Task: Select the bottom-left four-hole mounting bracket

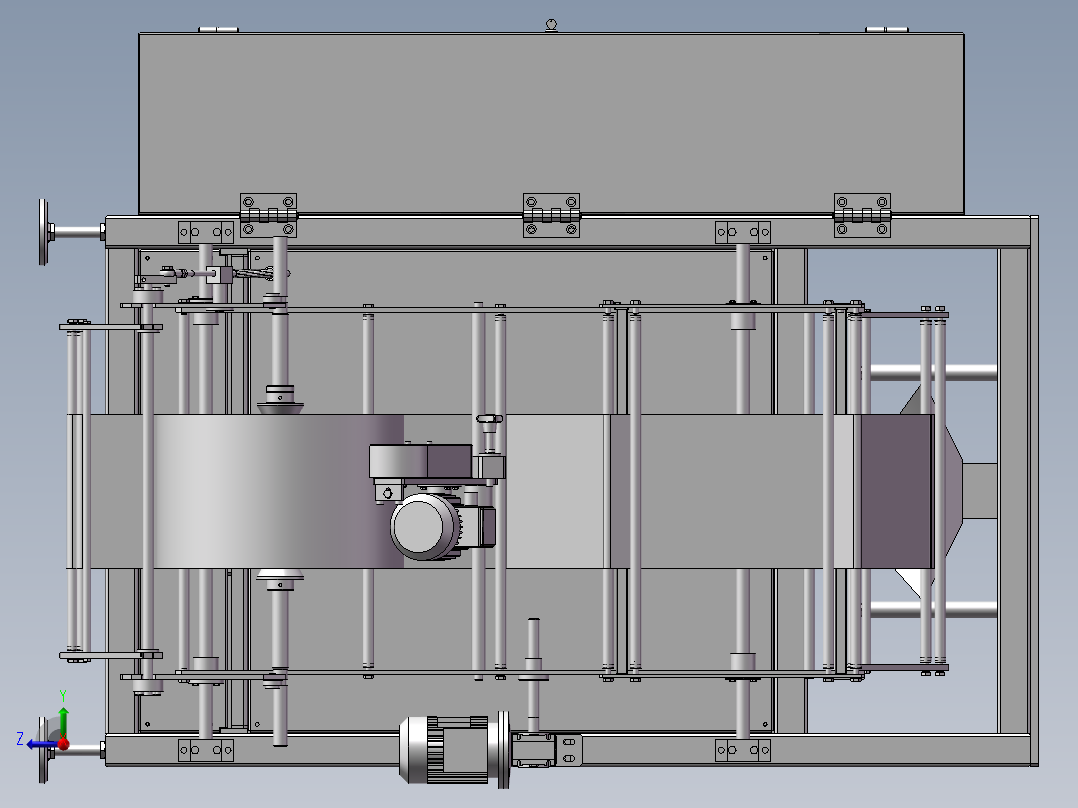Action: tap(206, 750)
